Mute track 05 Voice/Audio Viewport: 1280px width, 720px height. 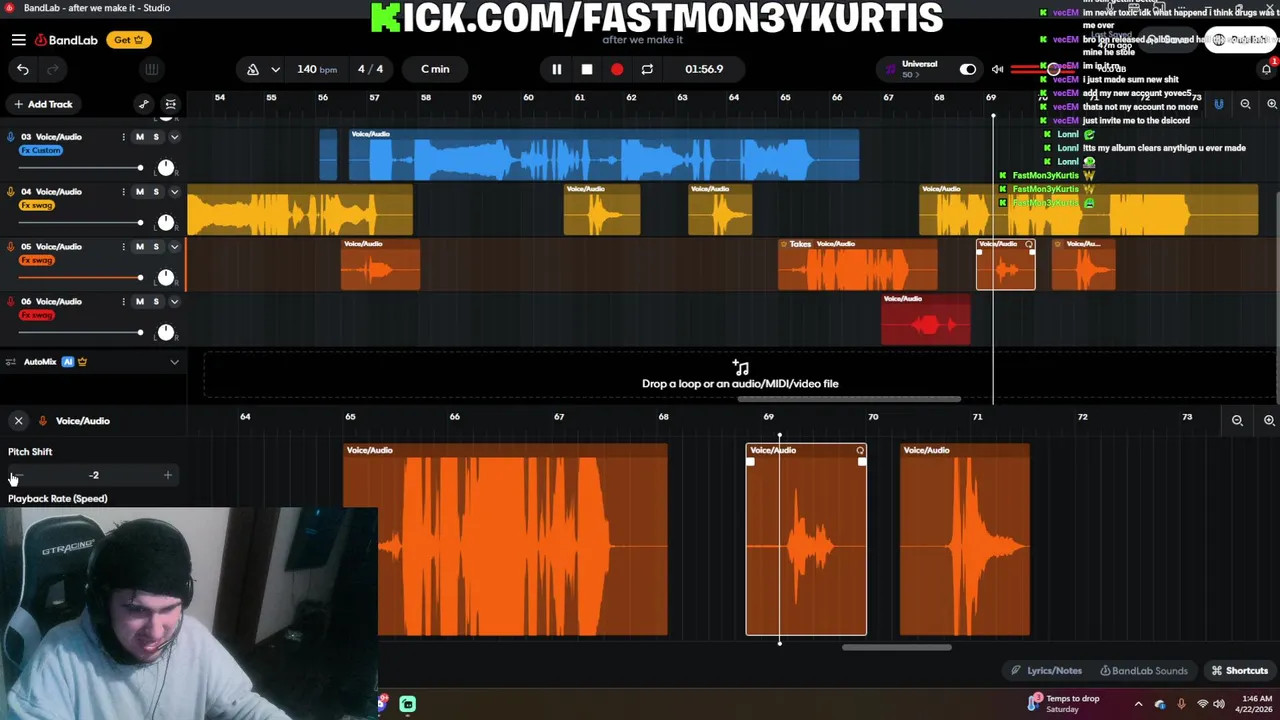tap(140, 247)
